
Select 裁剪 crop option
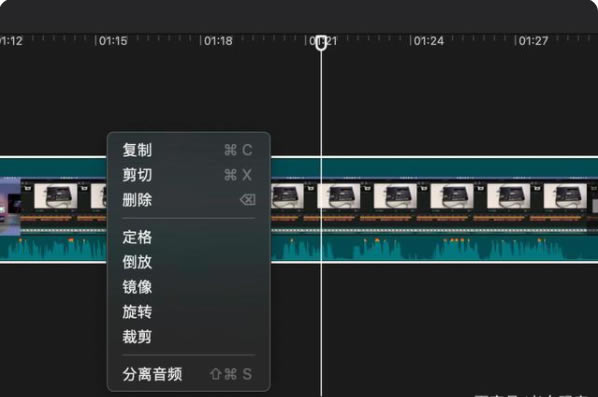[x=189, y=336]
